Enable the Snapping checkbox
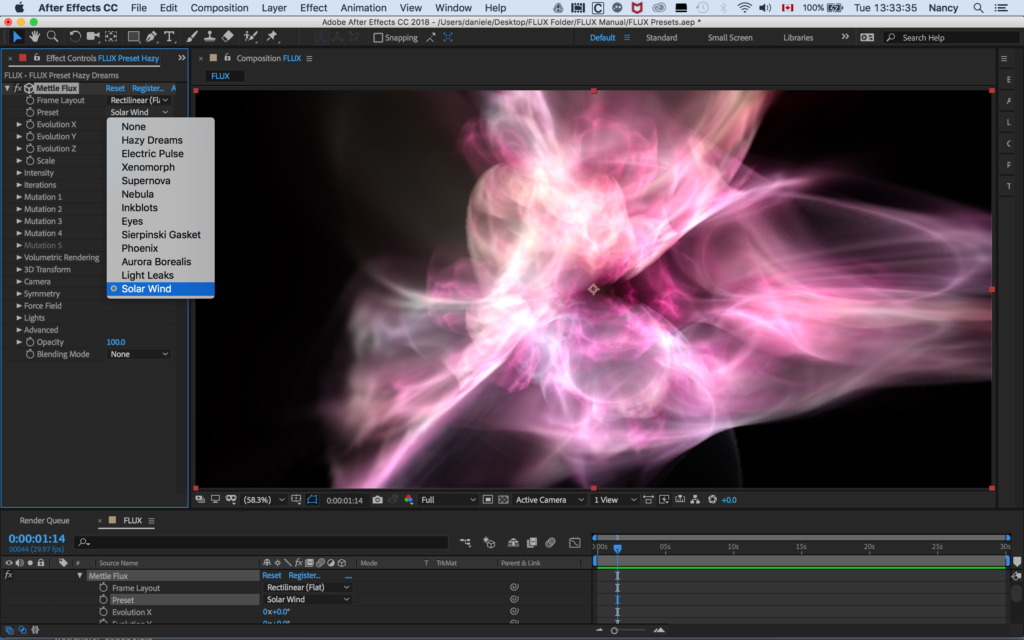 (379, 38)
